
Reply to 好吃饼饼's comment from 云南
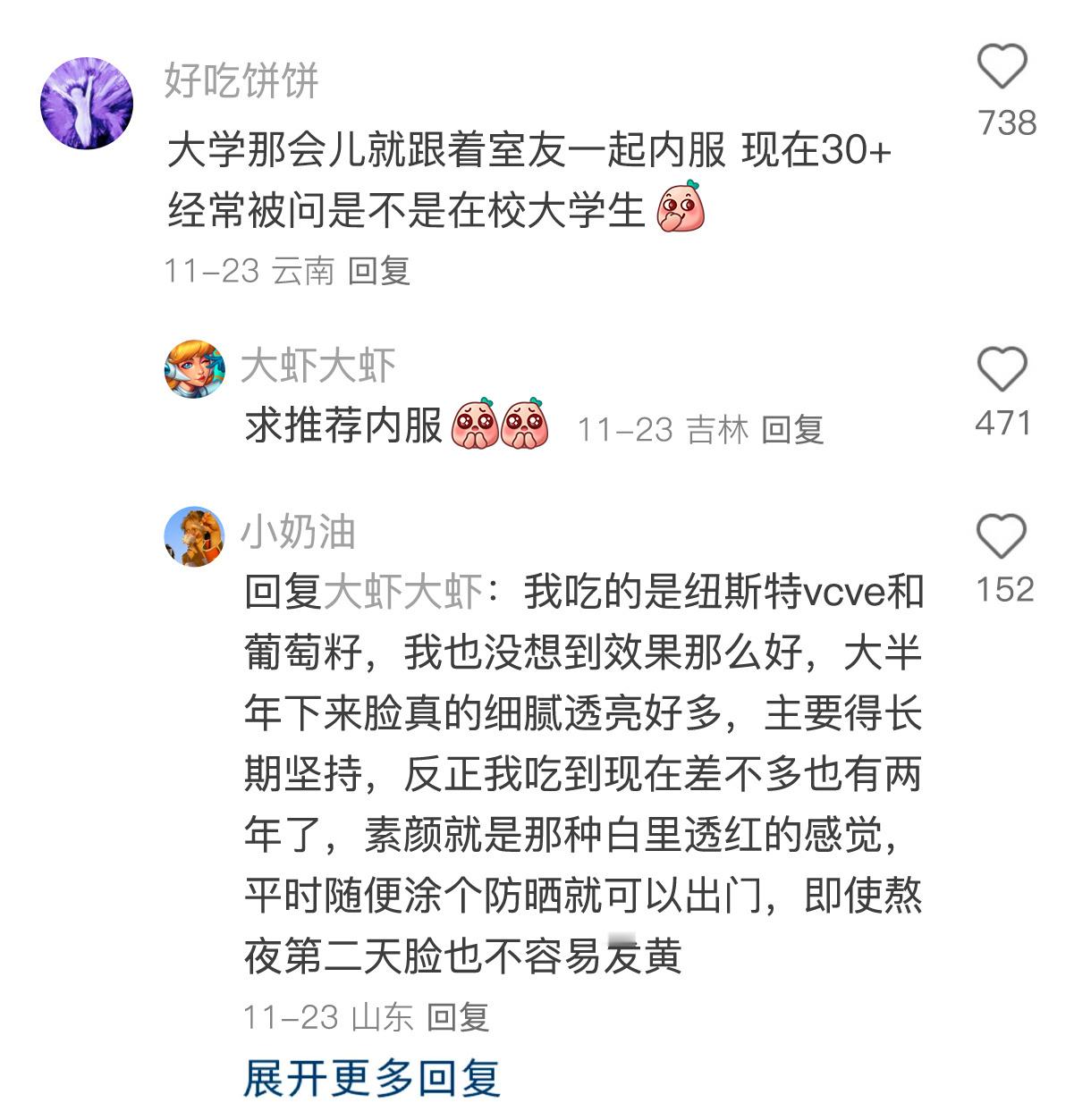click(379, 270)
